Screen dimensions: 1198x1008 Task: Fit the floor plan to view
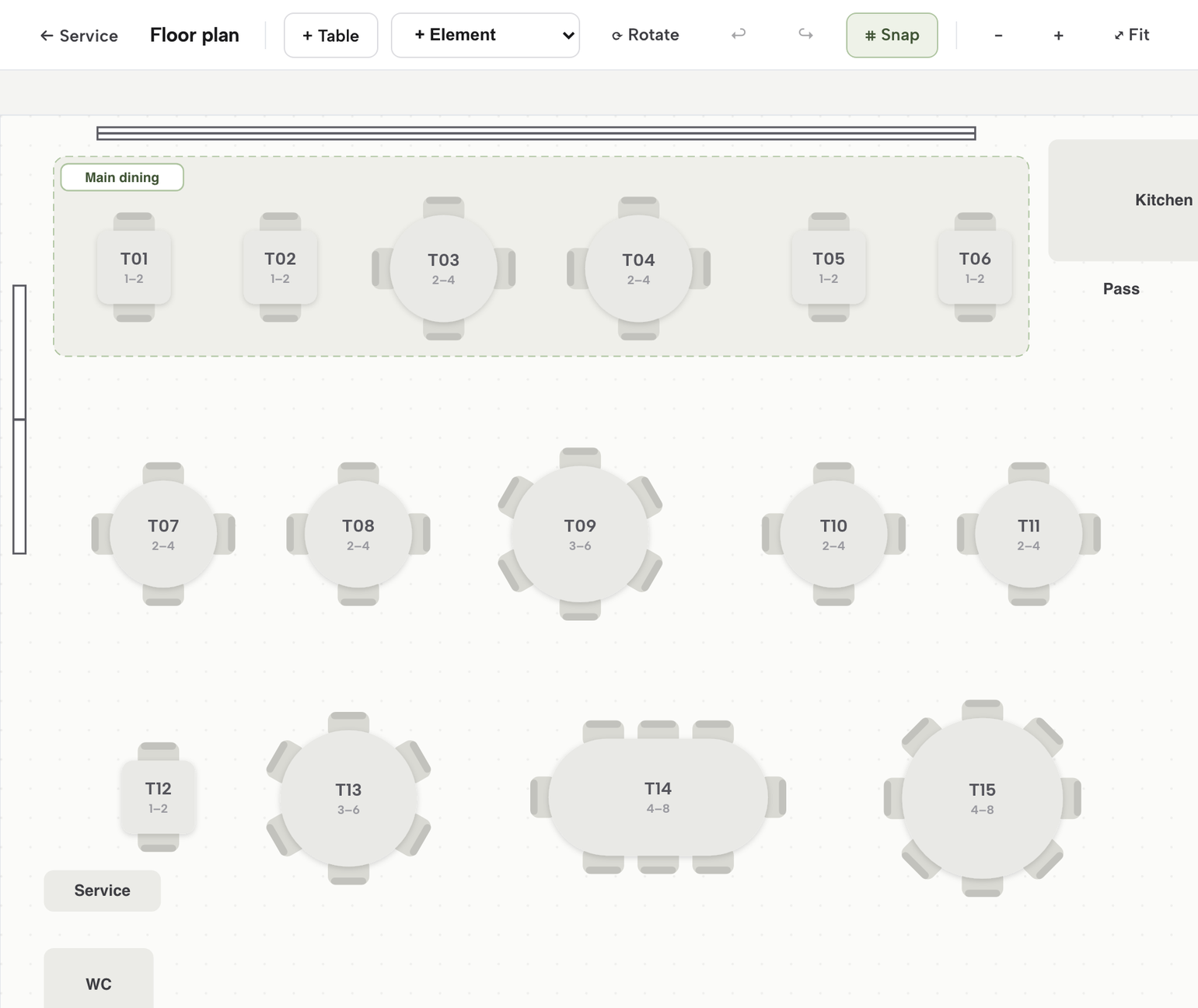tap(1131, 35)
